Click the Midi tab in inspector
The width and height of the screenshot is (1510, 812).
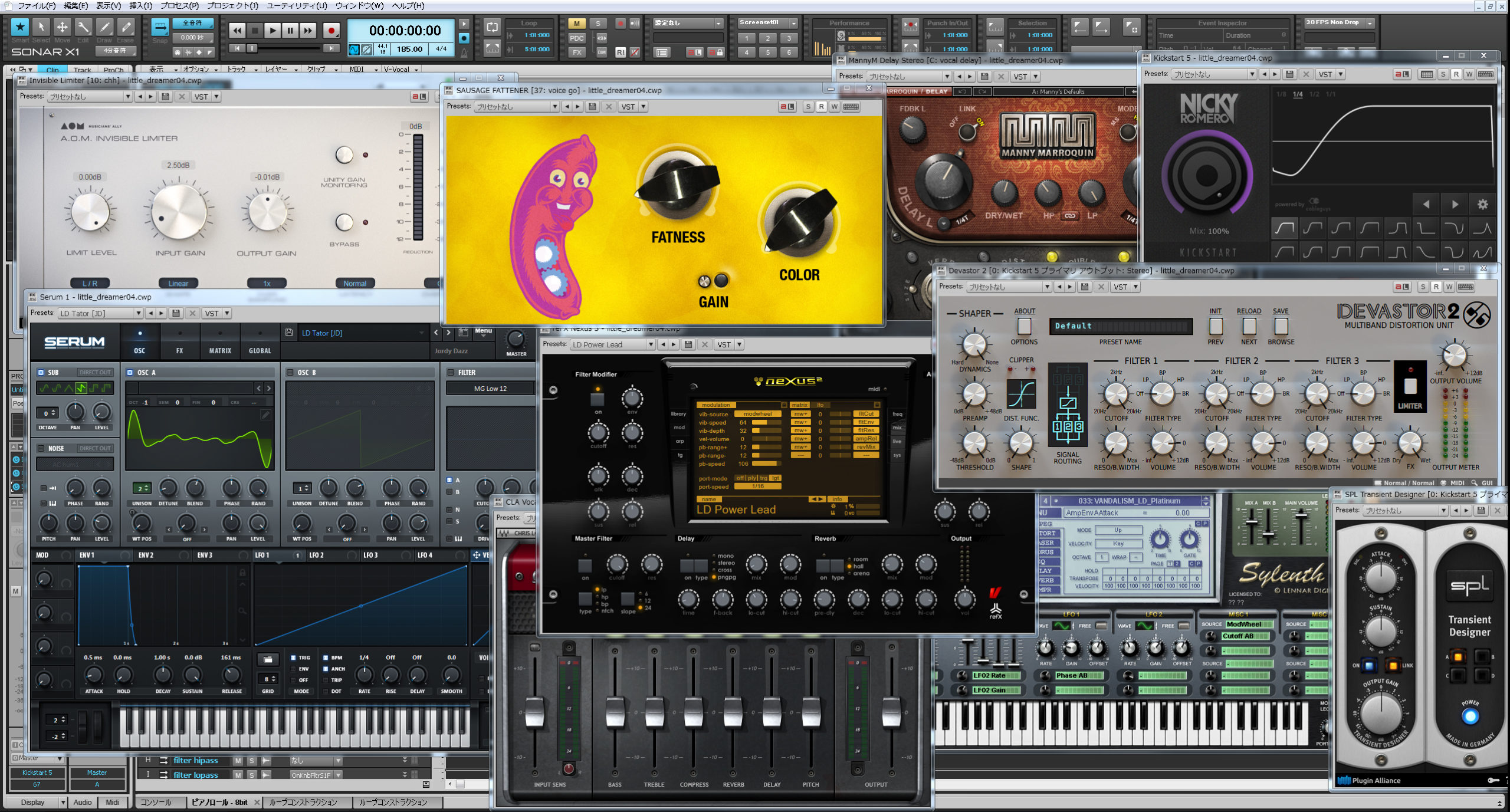pyautogui.click(x=112, y=802)
